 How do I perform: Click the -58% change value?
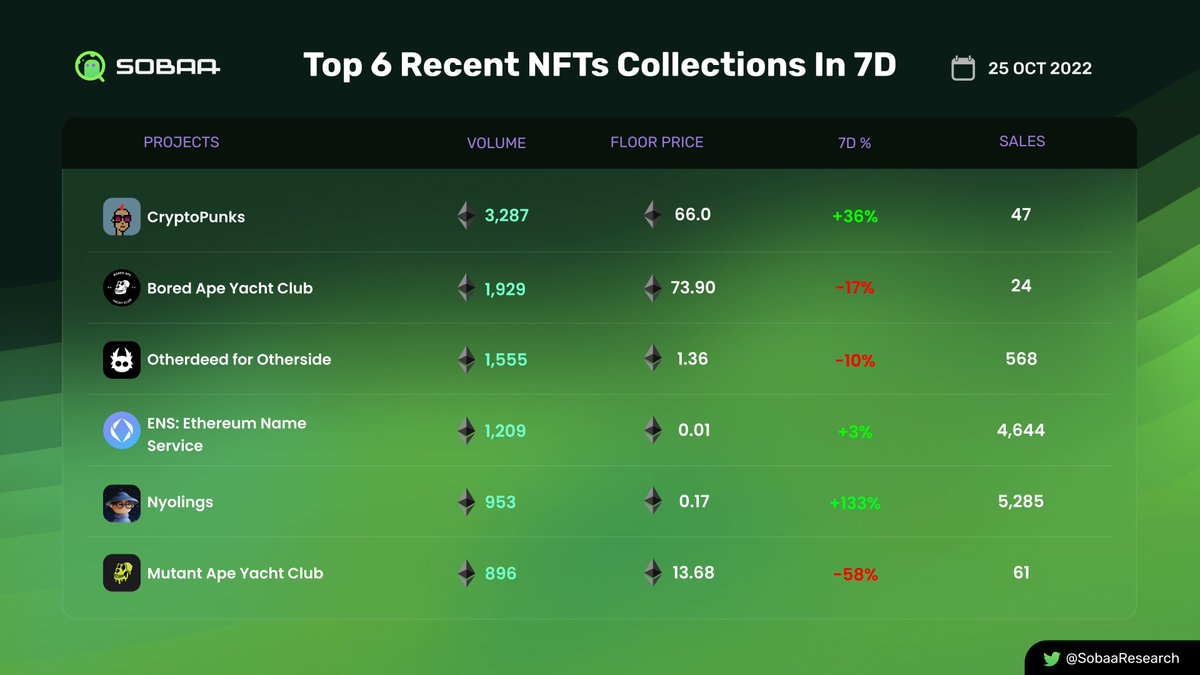(854, 575)
